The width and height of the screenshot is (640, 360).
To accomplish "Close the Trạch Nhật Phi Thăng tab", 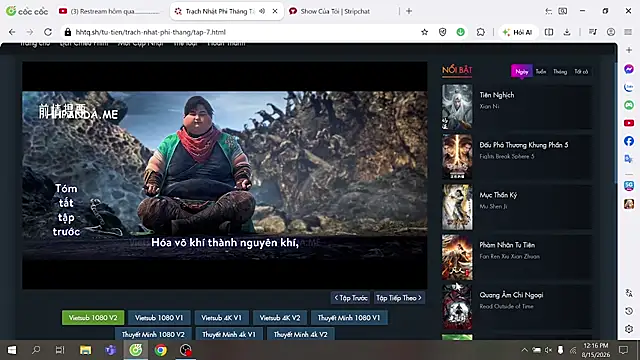I will pyautogui.click(x=275, y=11).
